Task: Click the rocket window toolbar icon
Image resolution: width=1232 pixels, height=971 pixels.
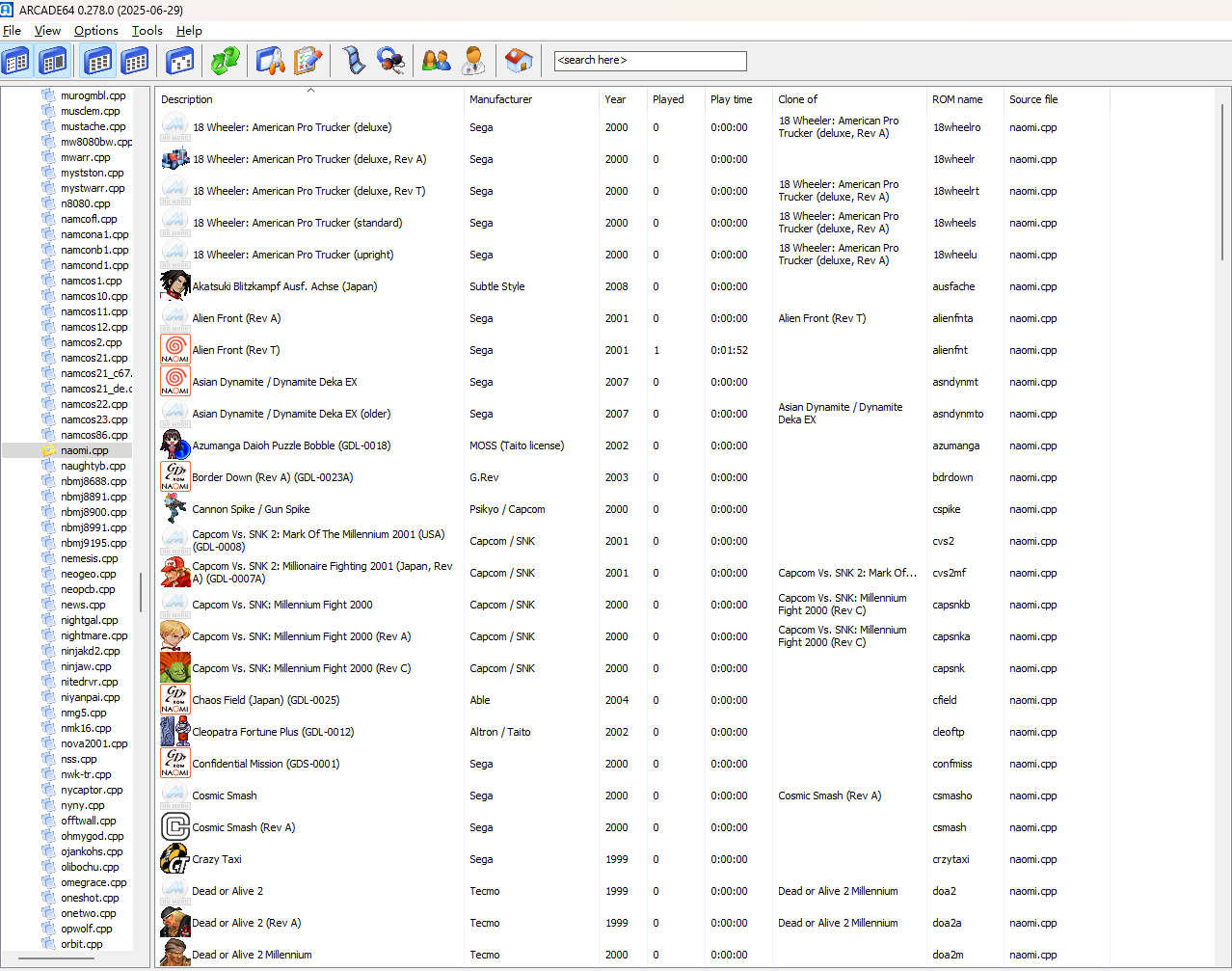Action: click(x=271, y=61)
